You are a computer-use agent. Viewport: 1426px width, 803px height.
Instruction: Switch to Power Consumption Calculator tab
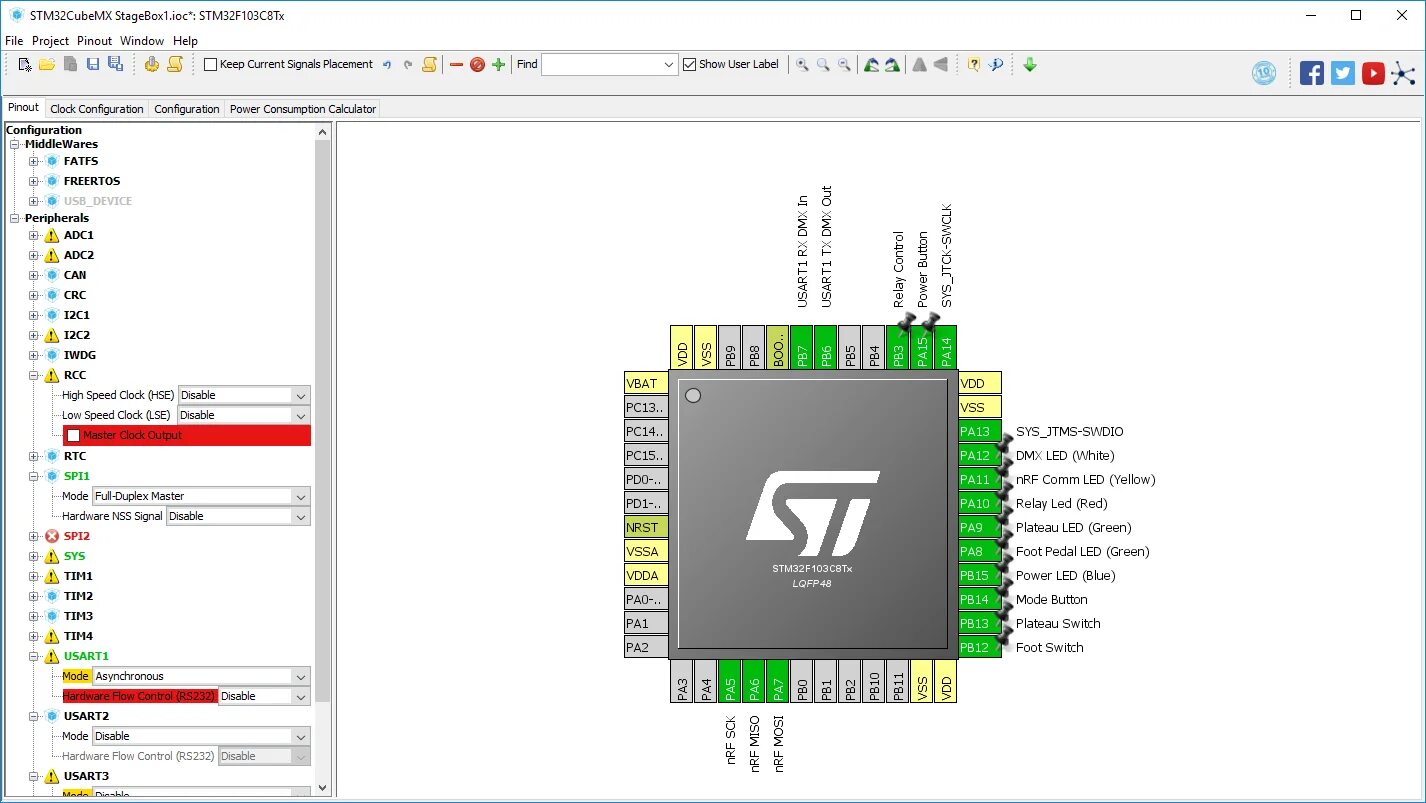click(303, 109)
